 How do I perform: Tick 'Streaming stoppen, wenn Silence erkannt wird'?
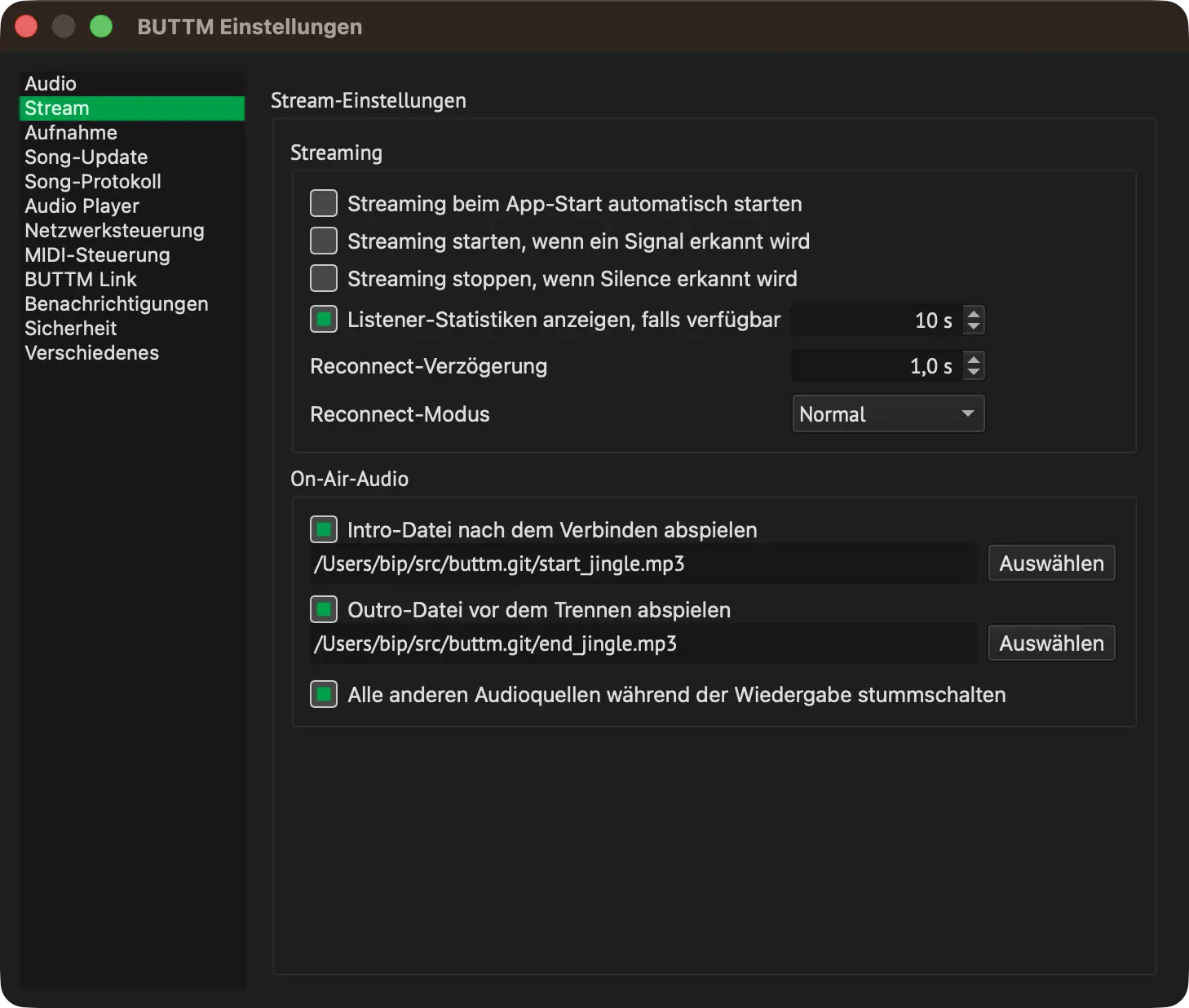click(x=324, y=278)
